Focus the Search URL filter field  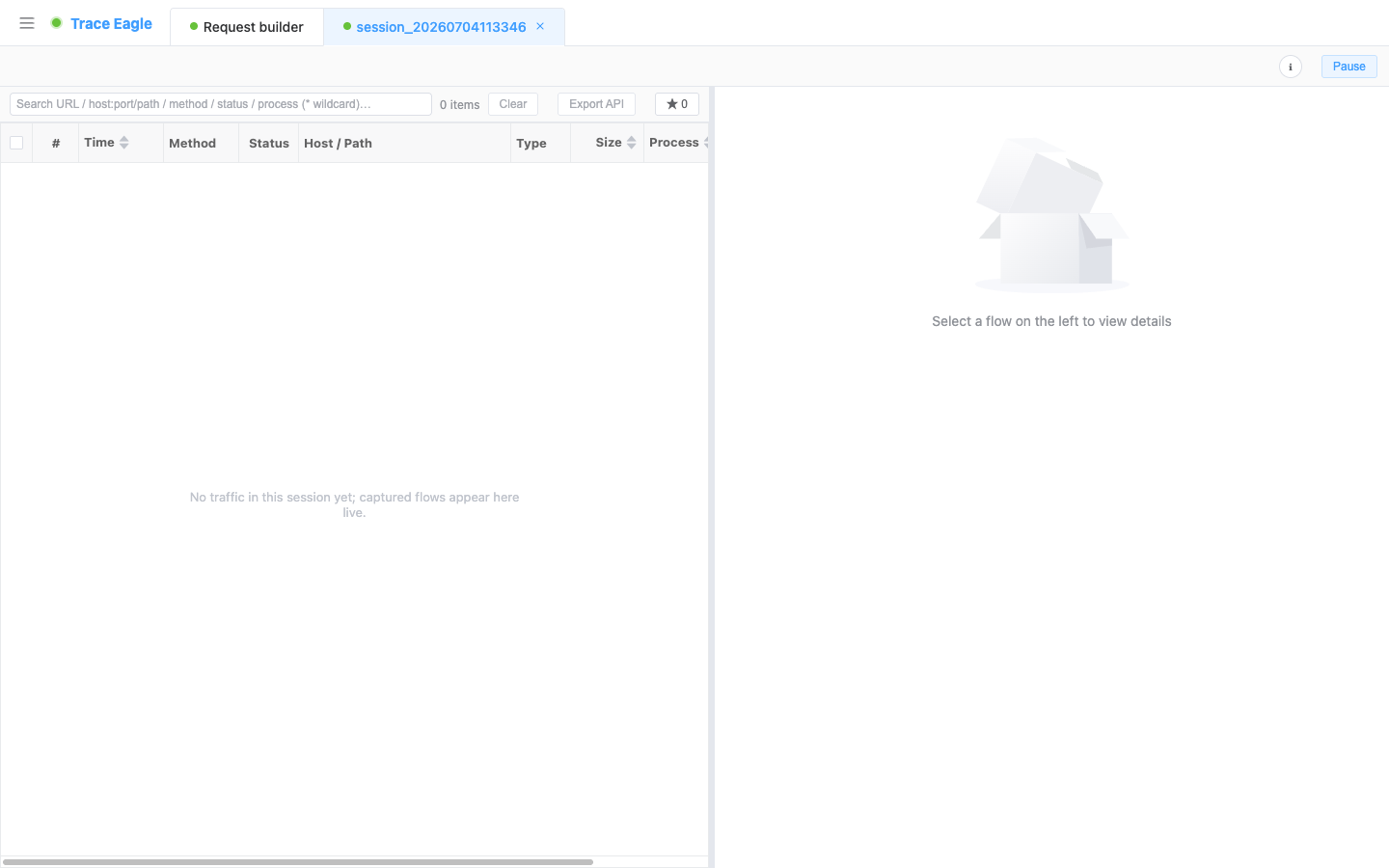(x=221, y=104)
